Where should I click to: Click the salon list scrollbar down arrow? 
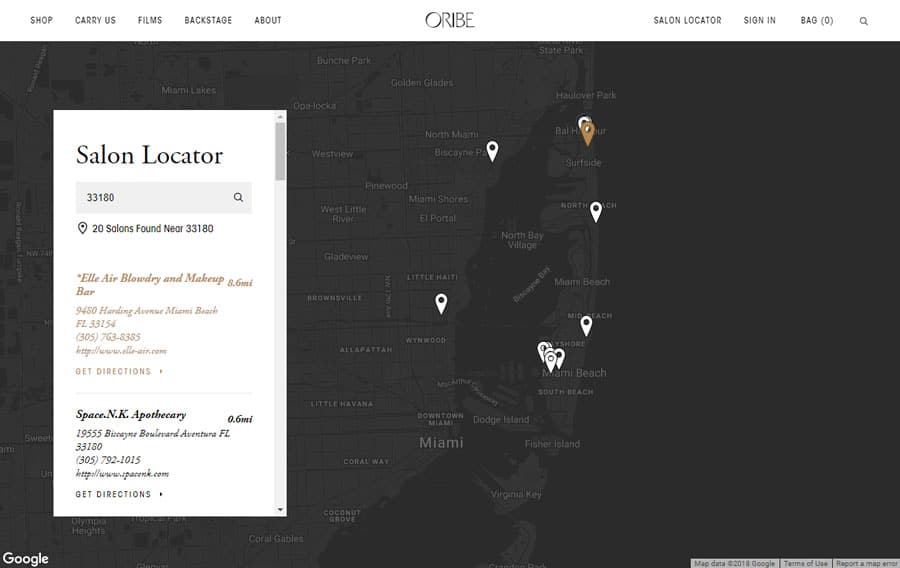click(280, 509)
